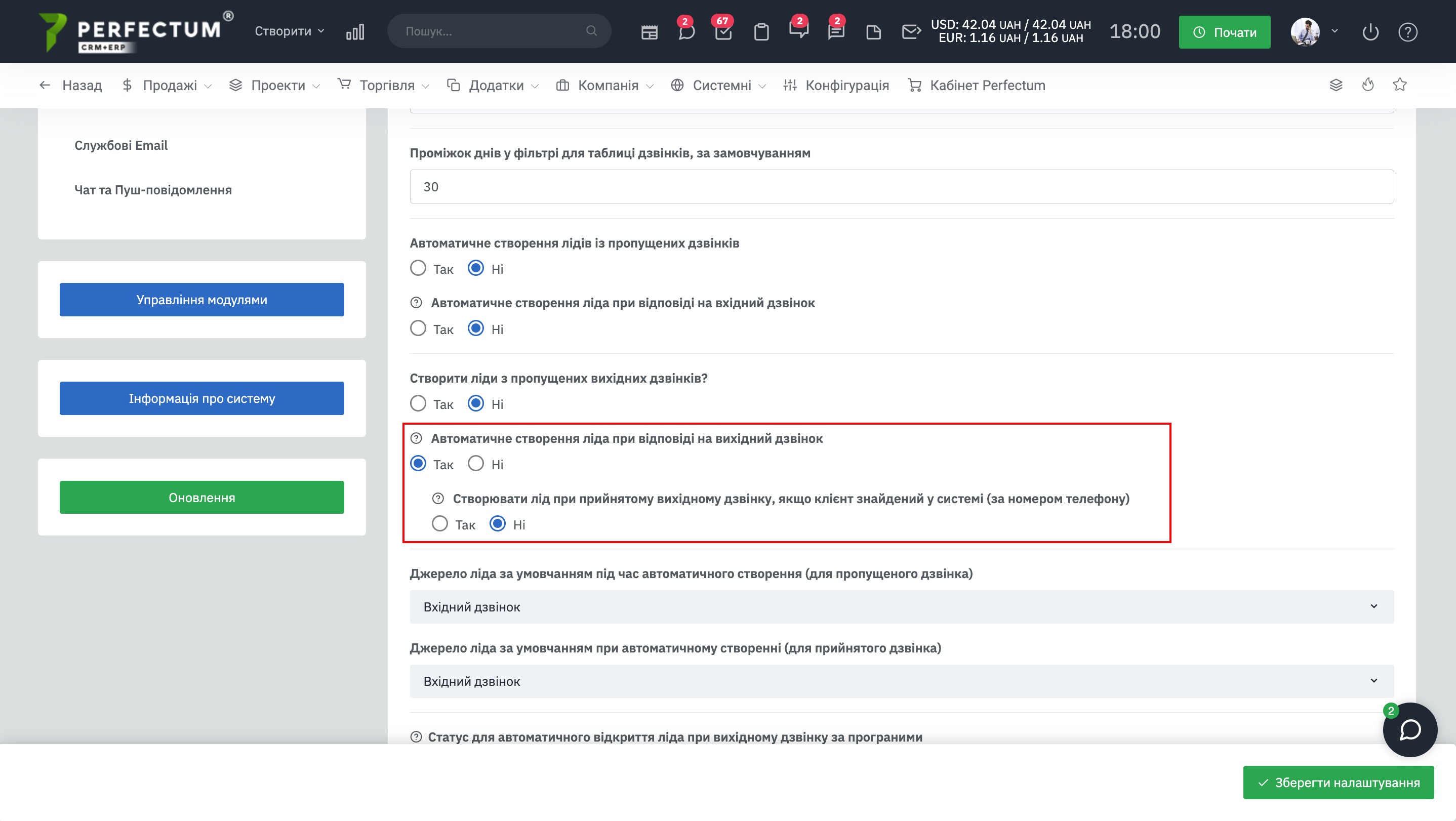Click the email envelope icon
The image size is (1456, 821).
tap(911, 32)
